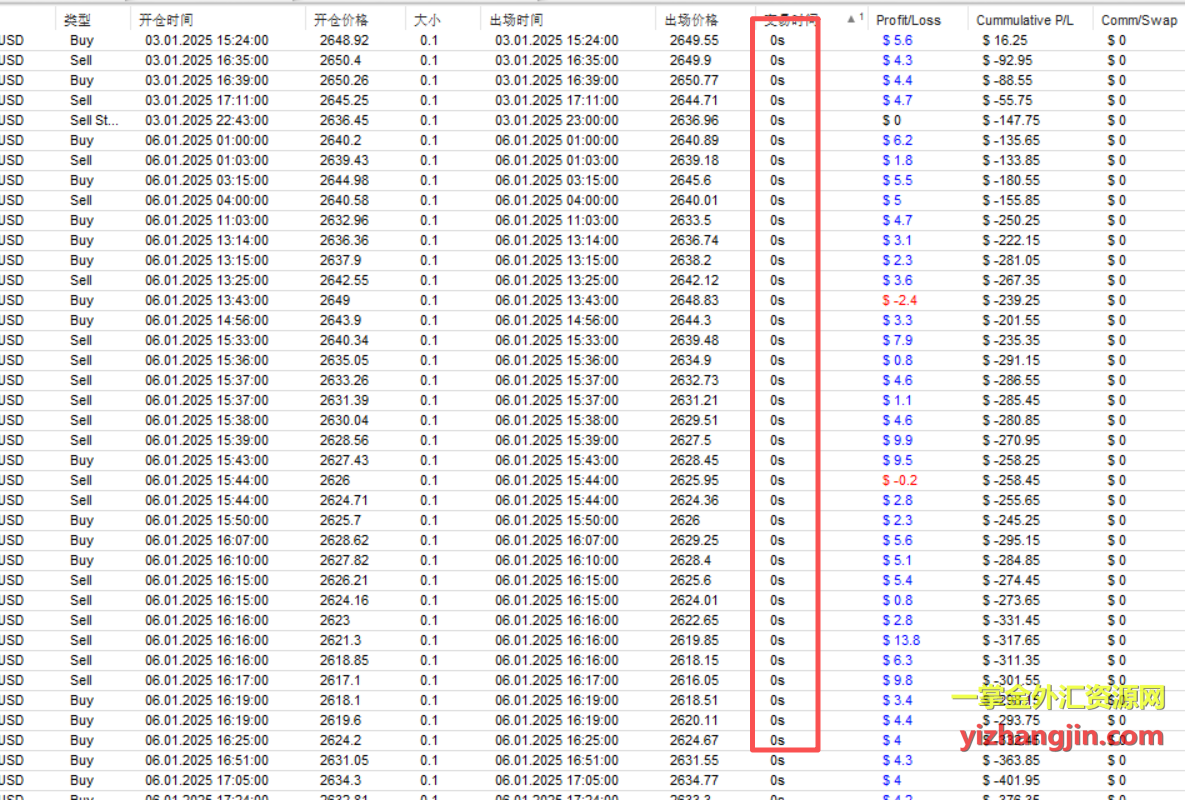
Task: Sort by the 类型 column header
Action: [78, 20]
